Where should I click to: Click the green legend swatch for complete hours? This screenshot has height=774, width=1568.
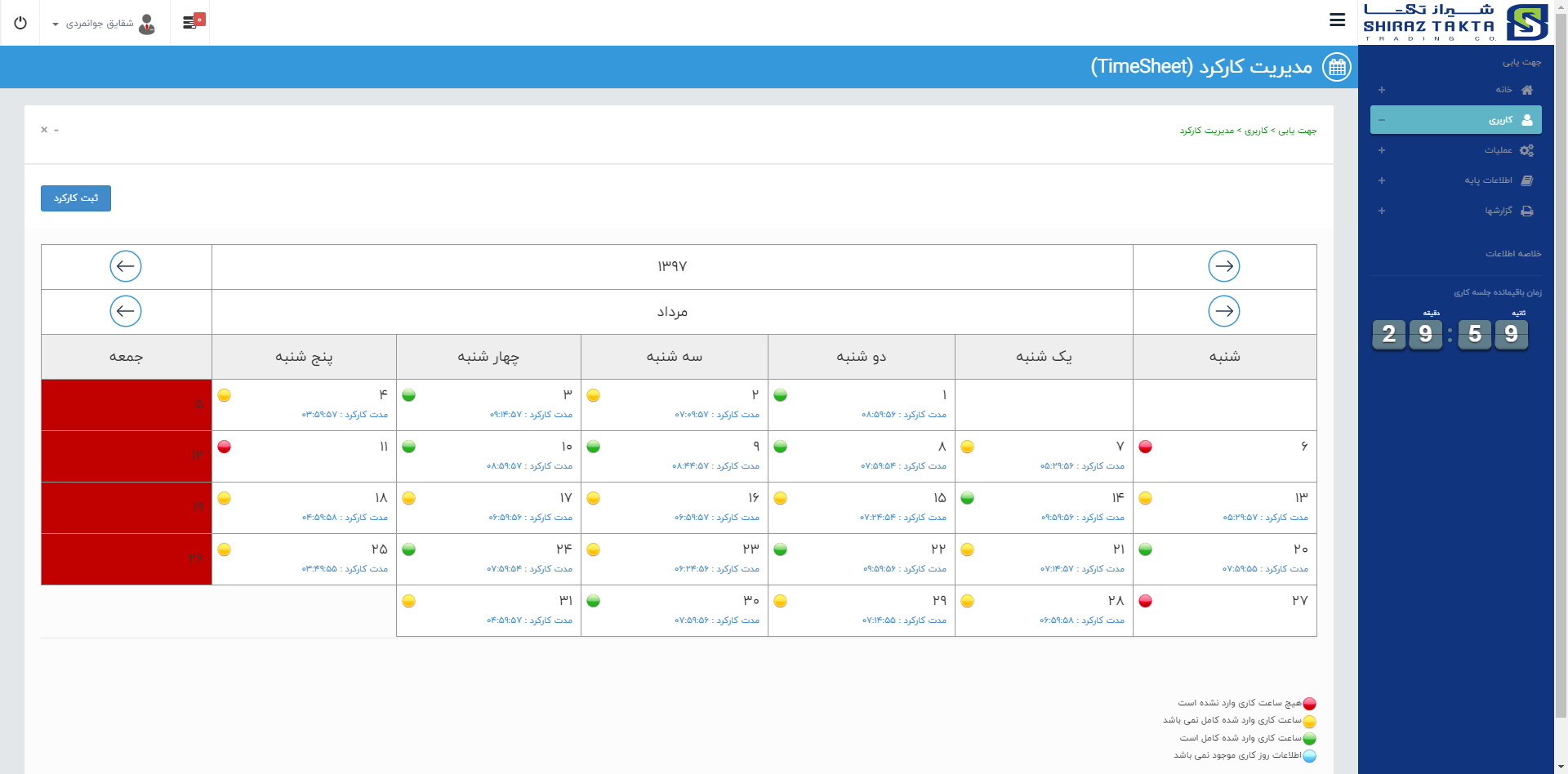(x=1309, y=739)
